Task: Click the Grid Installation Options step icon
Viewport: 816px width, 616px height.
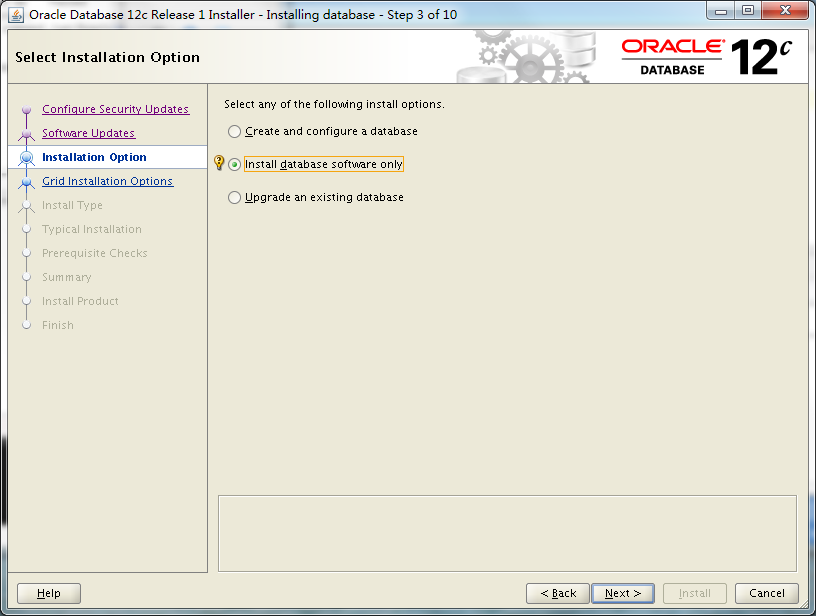Action: click(x=26, y=181)
